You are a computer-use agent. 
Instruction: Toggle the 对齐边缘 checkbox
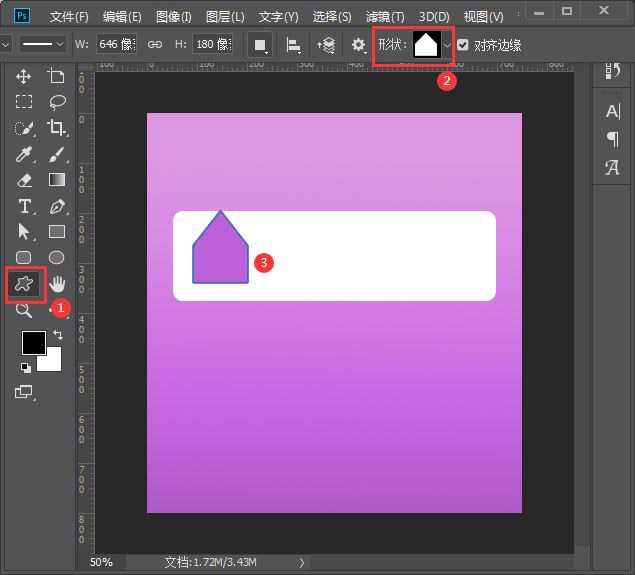tap(462, 45)
